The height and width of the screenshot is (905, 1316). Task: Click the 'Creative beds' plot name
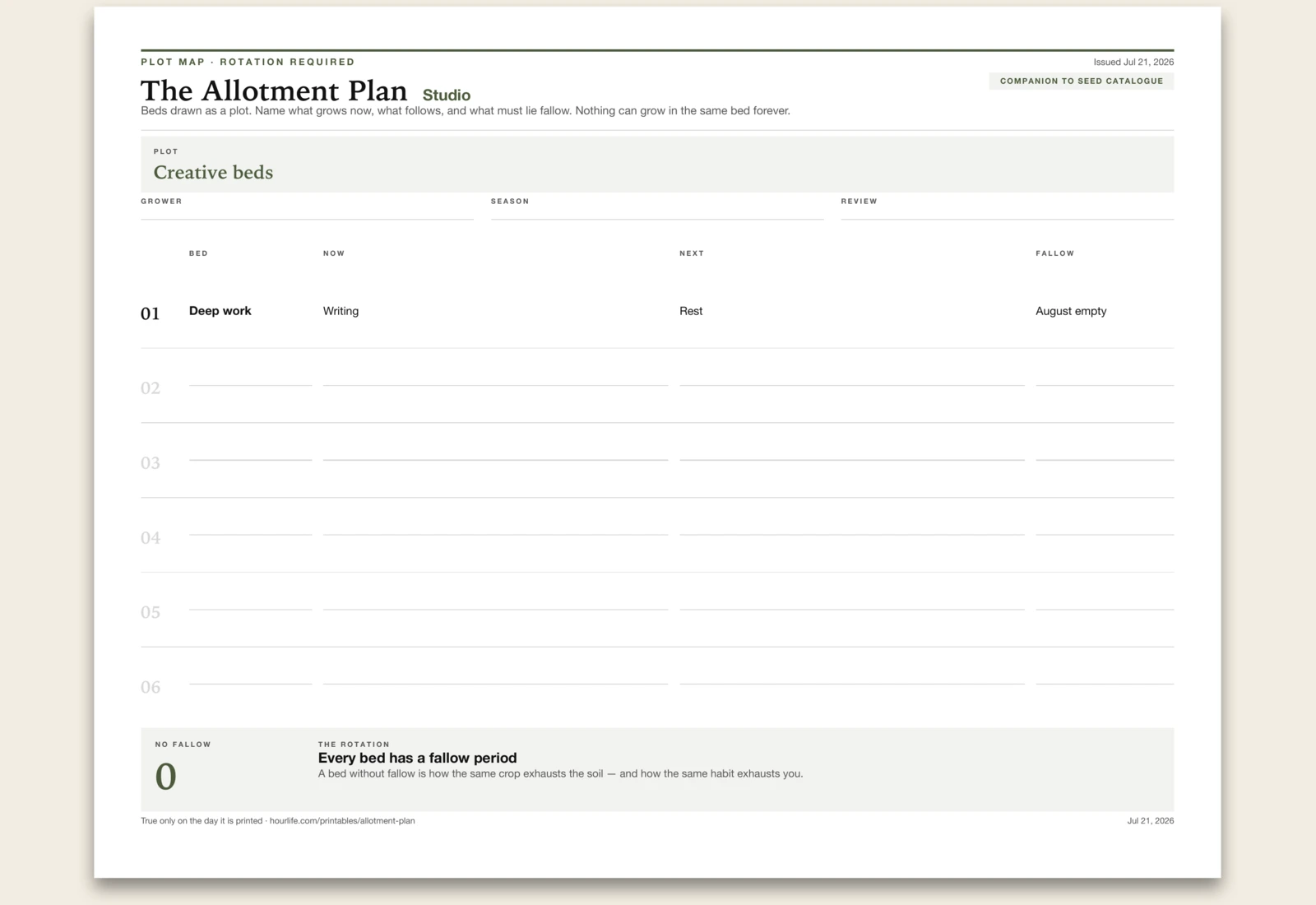tap(213, 172)
